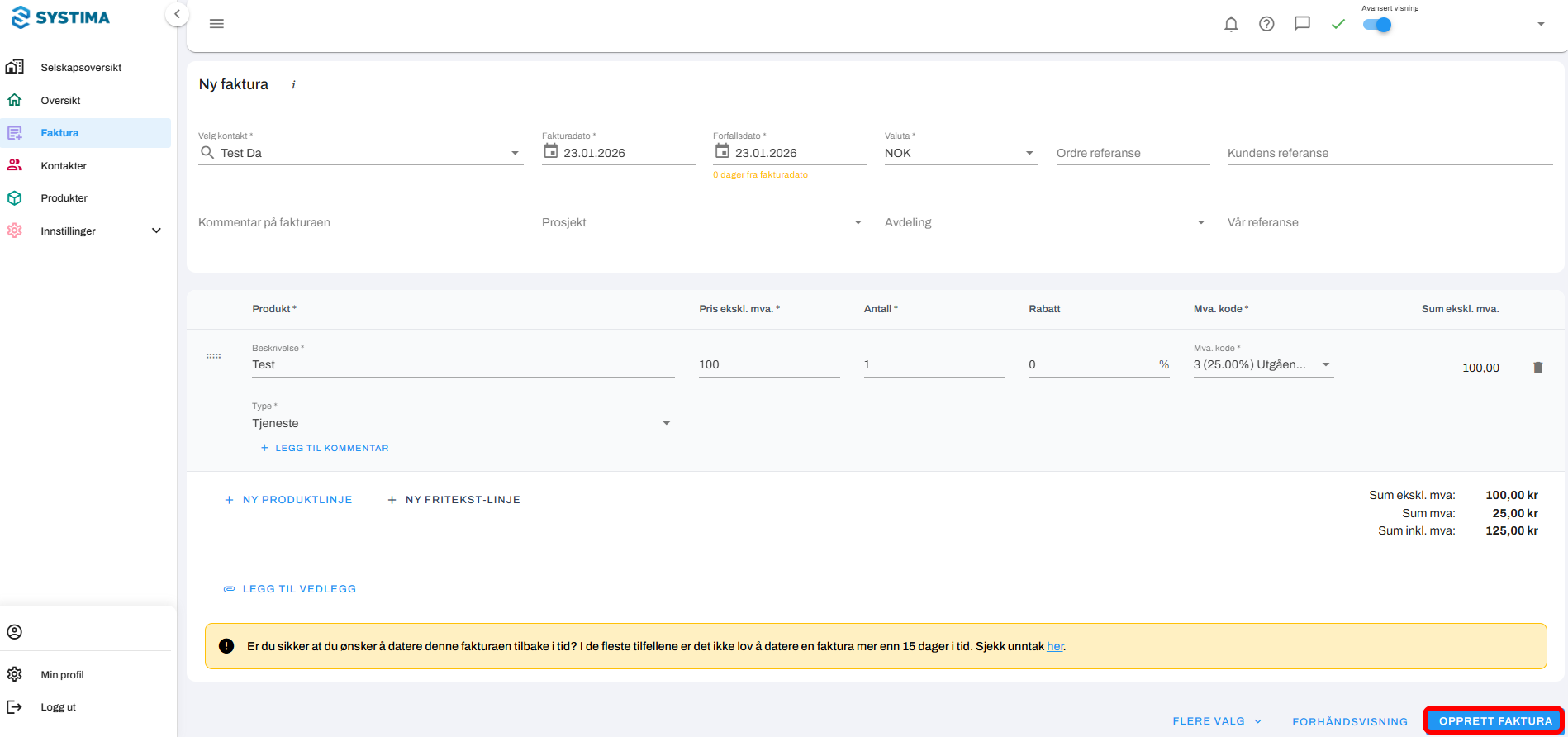Click the paperclip attachment icon
1568x737 pixels.
point(229,589)
